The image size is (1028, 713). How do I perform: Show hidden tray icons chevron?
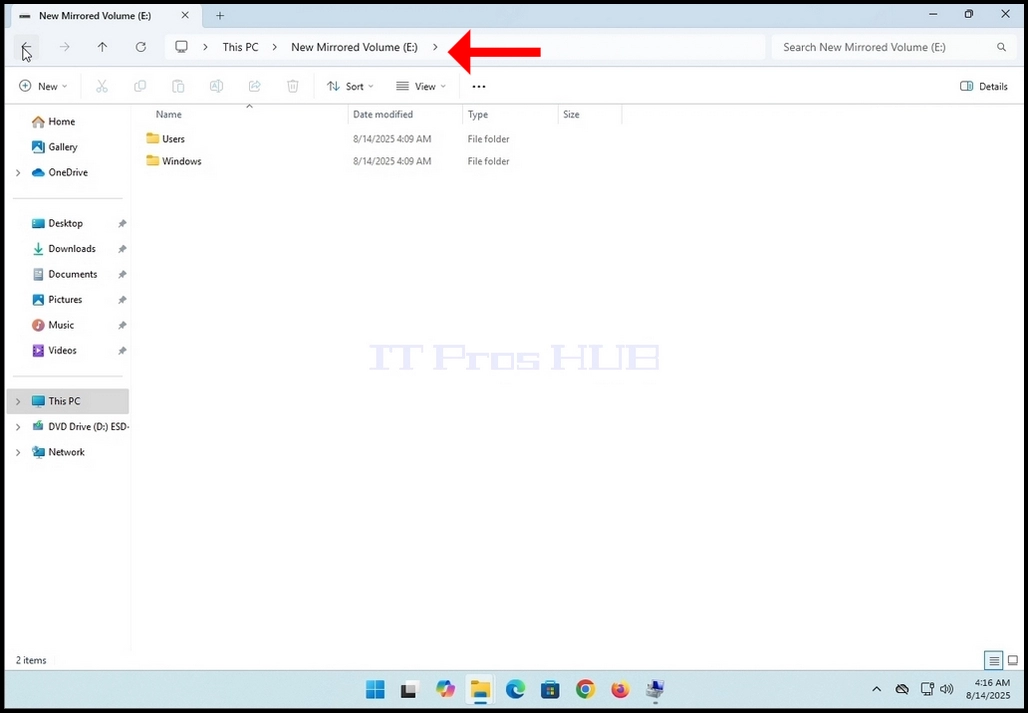pyautogui.click(x=877, y=689)
